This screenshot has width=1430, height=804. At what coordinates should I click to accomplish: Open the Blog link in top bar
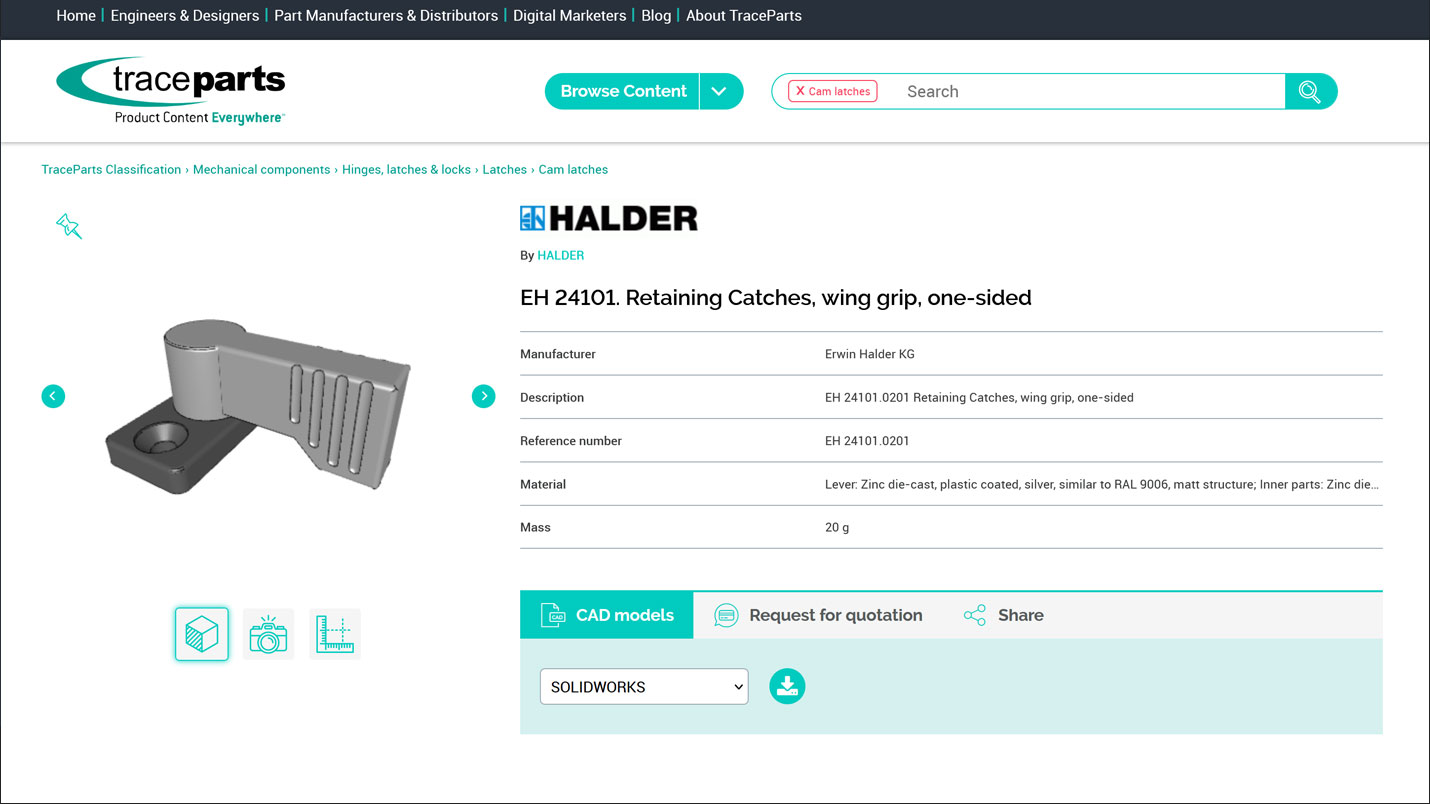click(x=656, y=16)
